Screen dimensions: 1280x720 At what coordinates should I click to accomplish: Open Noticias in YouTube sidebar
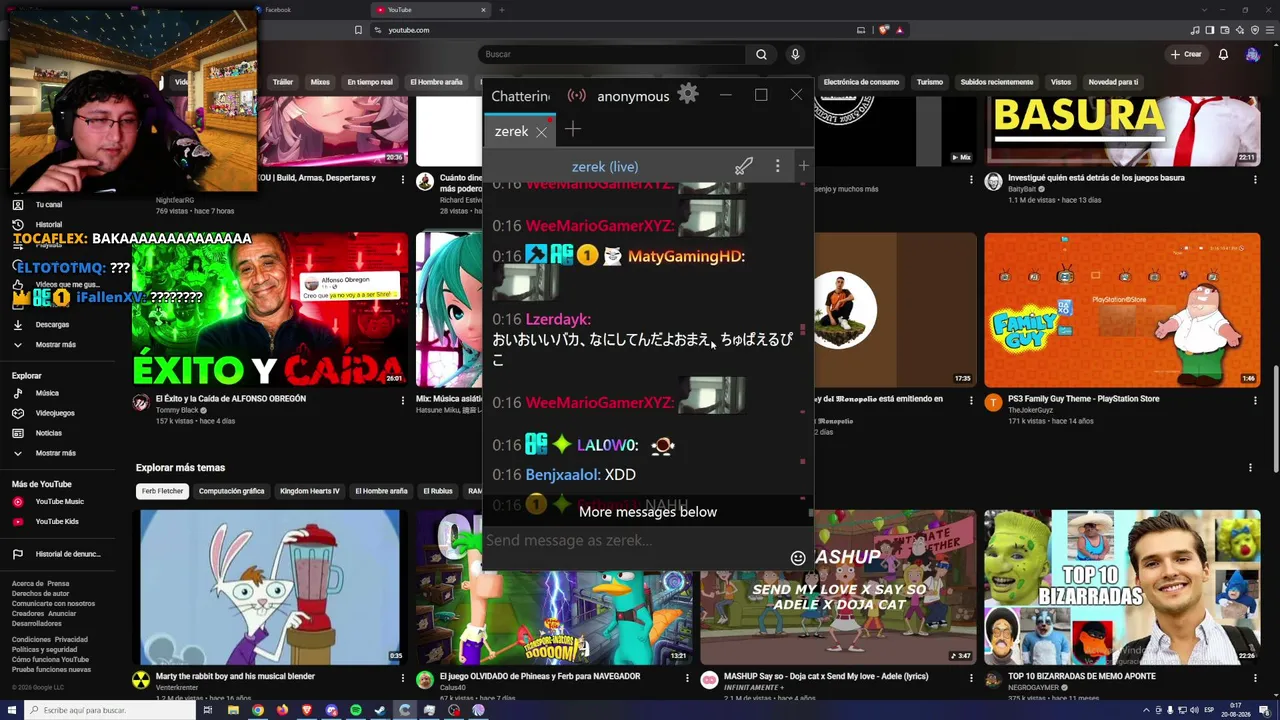coord(49,433)
